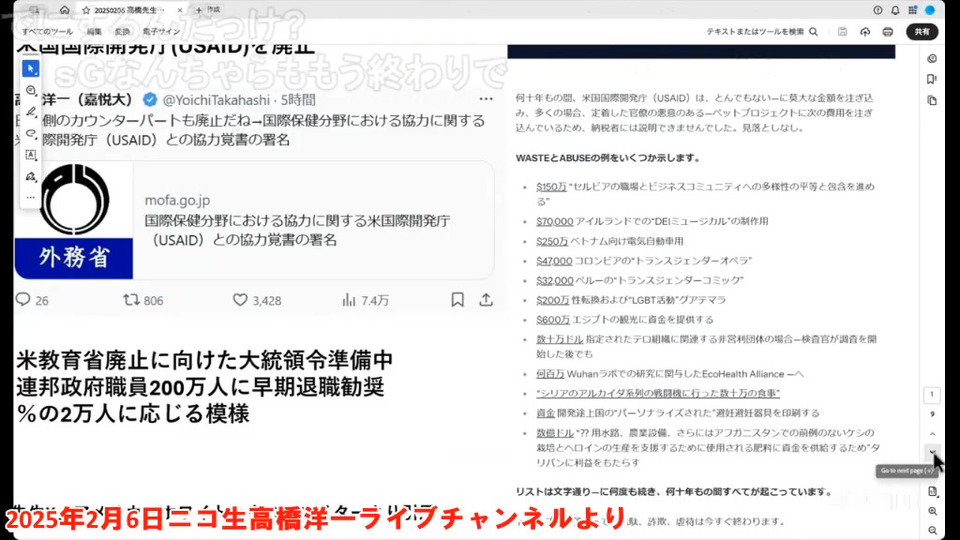Open the page thumbnails panel

(932, 100)
